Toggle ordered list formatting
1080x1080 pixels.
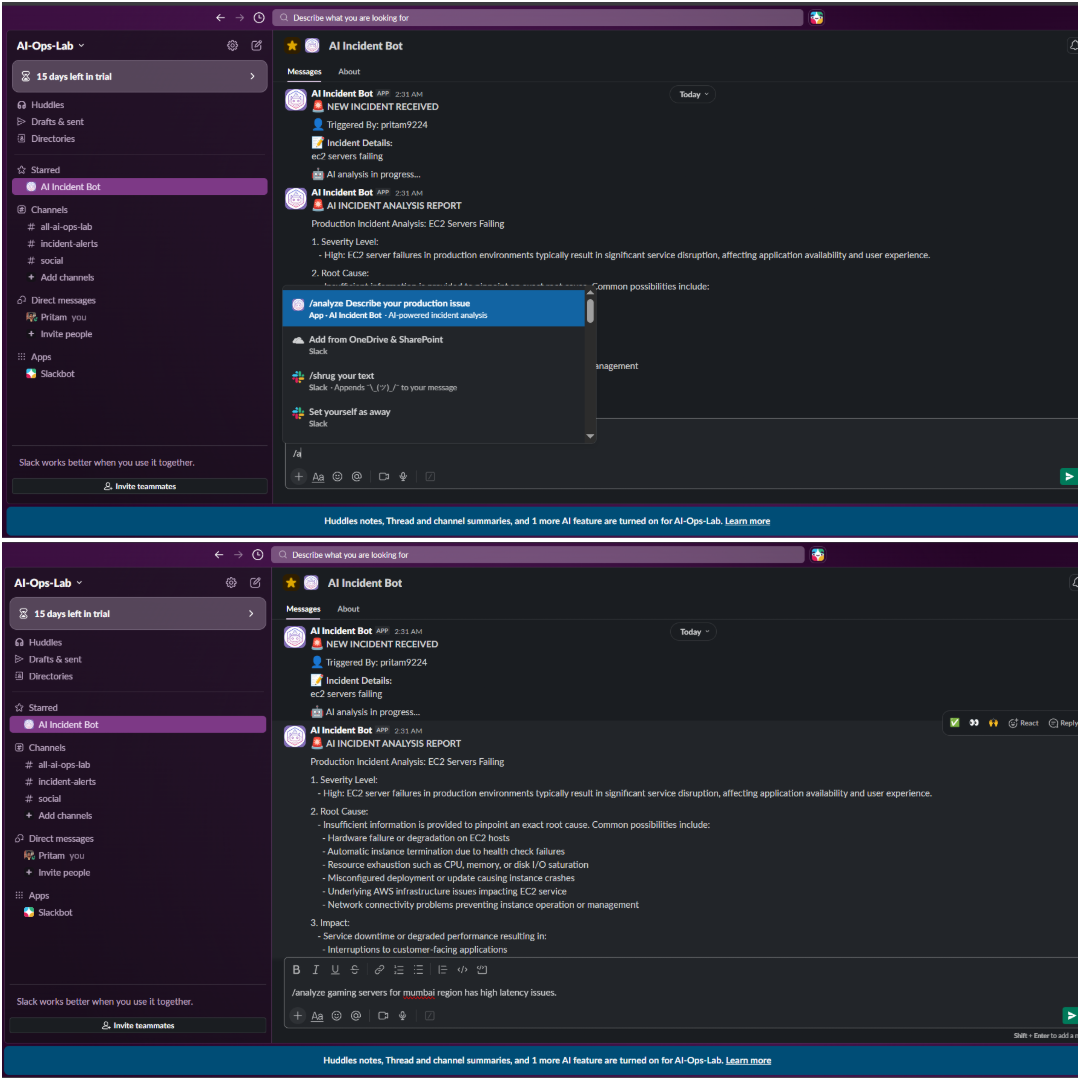399,969
